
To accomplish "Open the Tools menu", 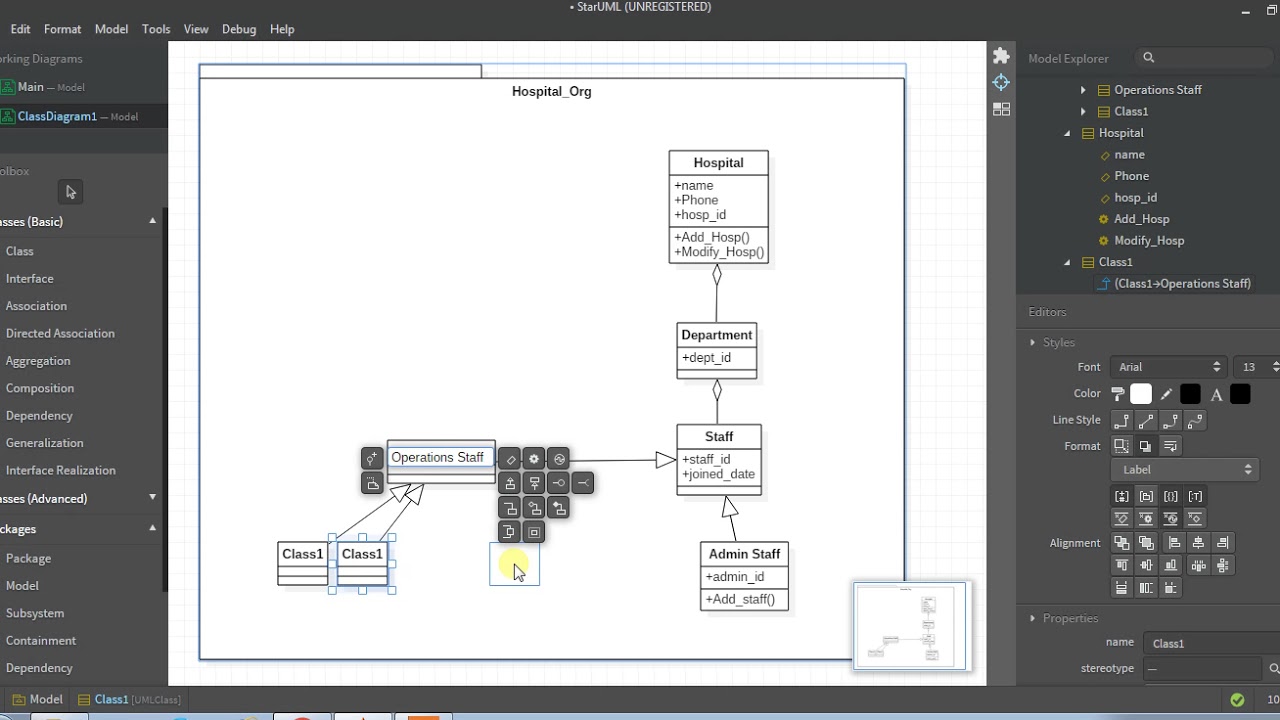I will 156,29.
